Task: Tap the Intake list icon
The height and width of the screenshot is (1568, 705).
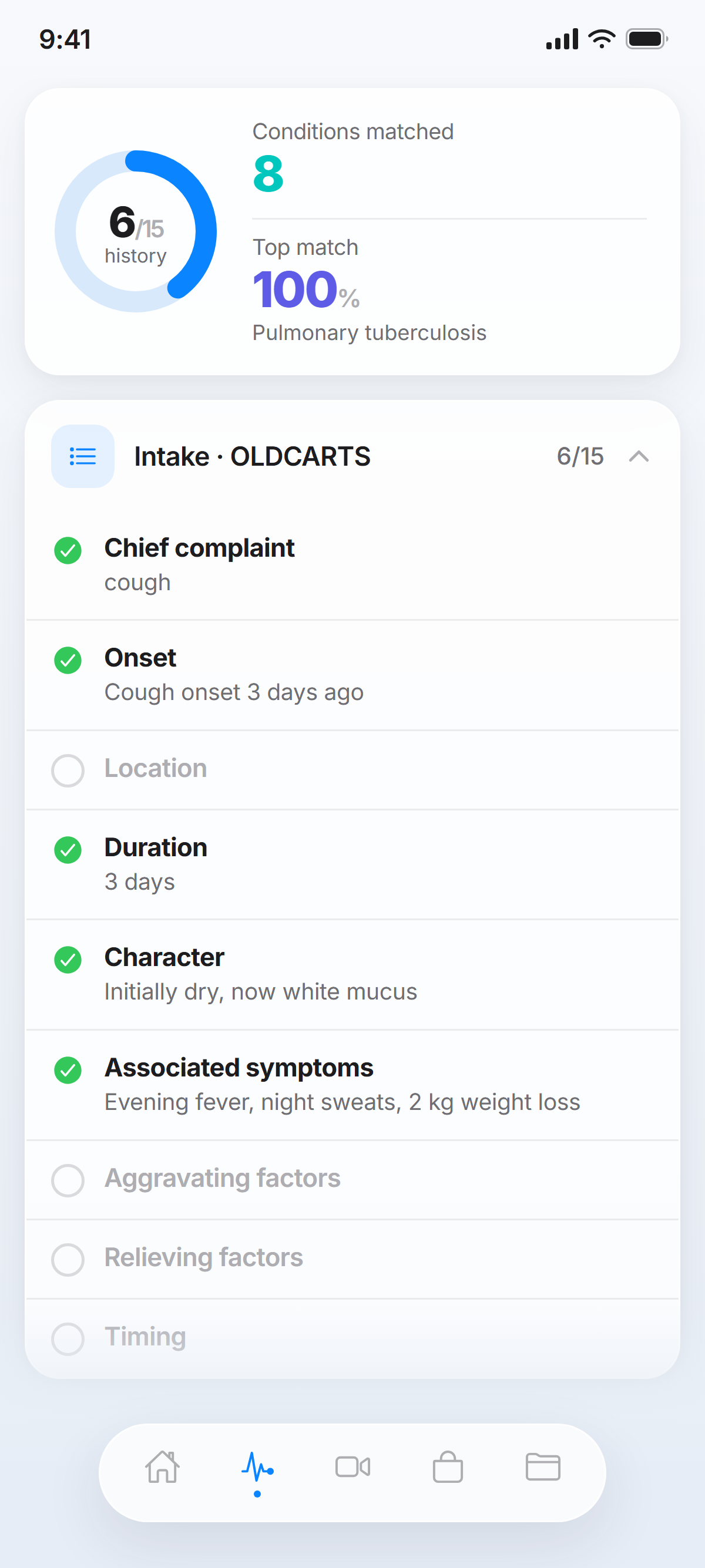Action: pos(83,456)
